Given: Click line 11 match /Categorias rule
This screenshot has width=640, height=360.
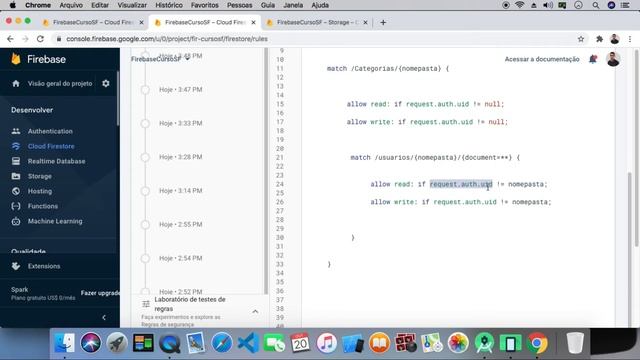Looking at the screenshot, I should tap(388, 69).
